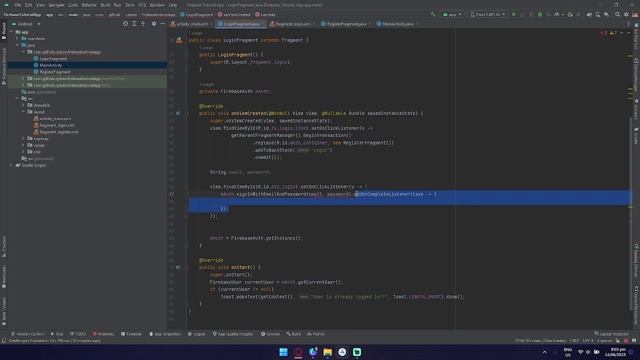Open the Run menu in the menu bar
This screenshot has width=640, height=360.
click(x=118, y=5)
